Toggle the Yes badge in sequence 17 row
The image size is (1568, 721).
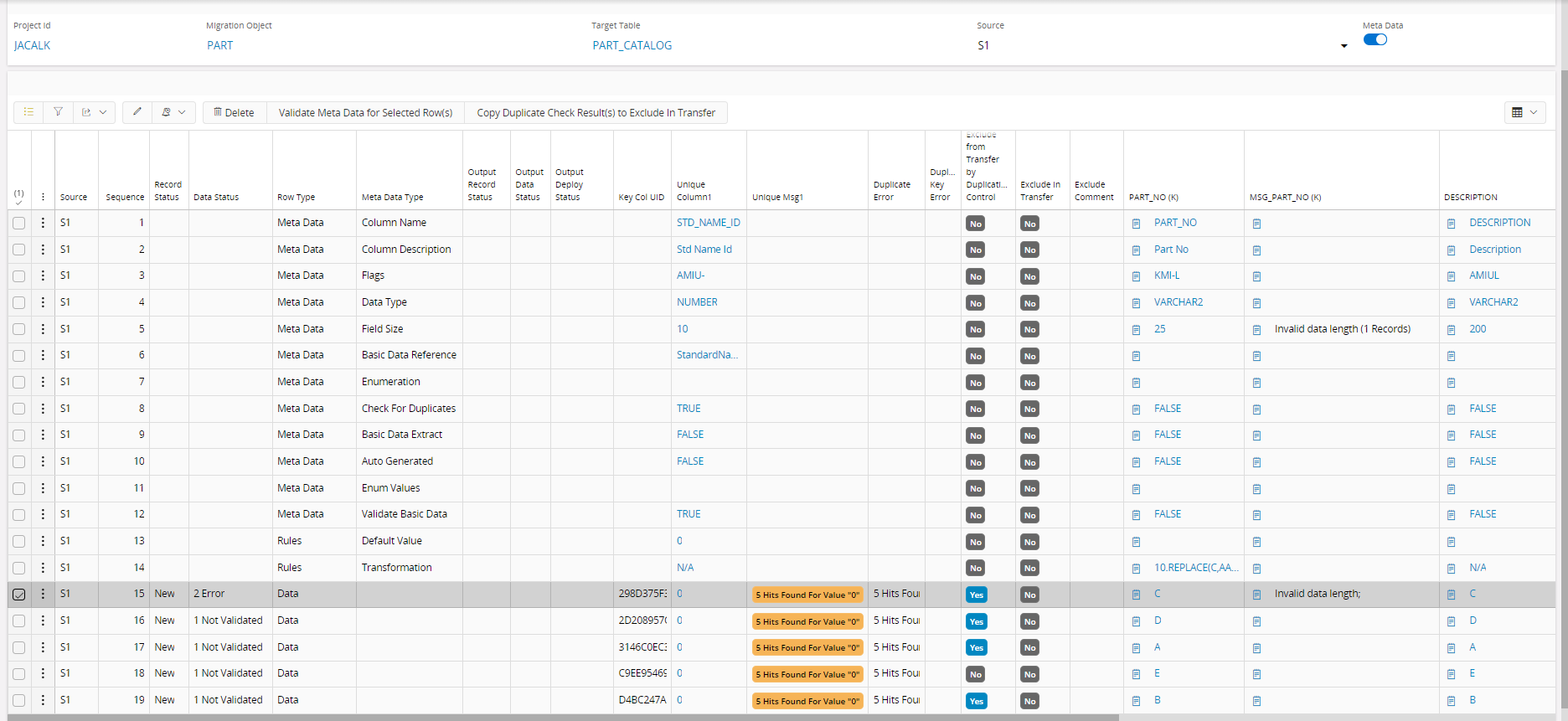point(976,647)
